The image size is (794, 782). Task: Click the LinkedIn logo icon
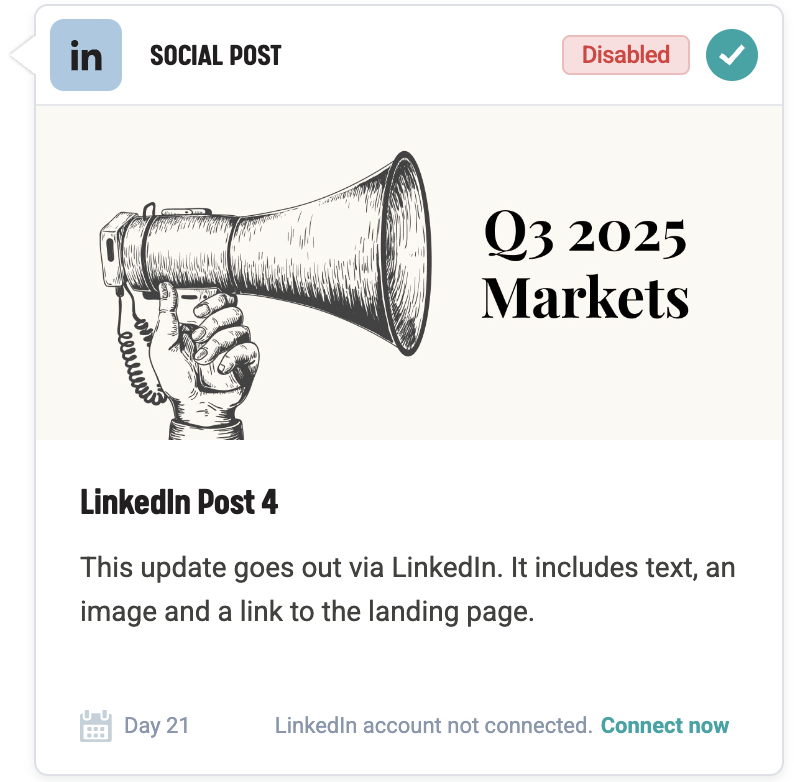tap(86, 55)
